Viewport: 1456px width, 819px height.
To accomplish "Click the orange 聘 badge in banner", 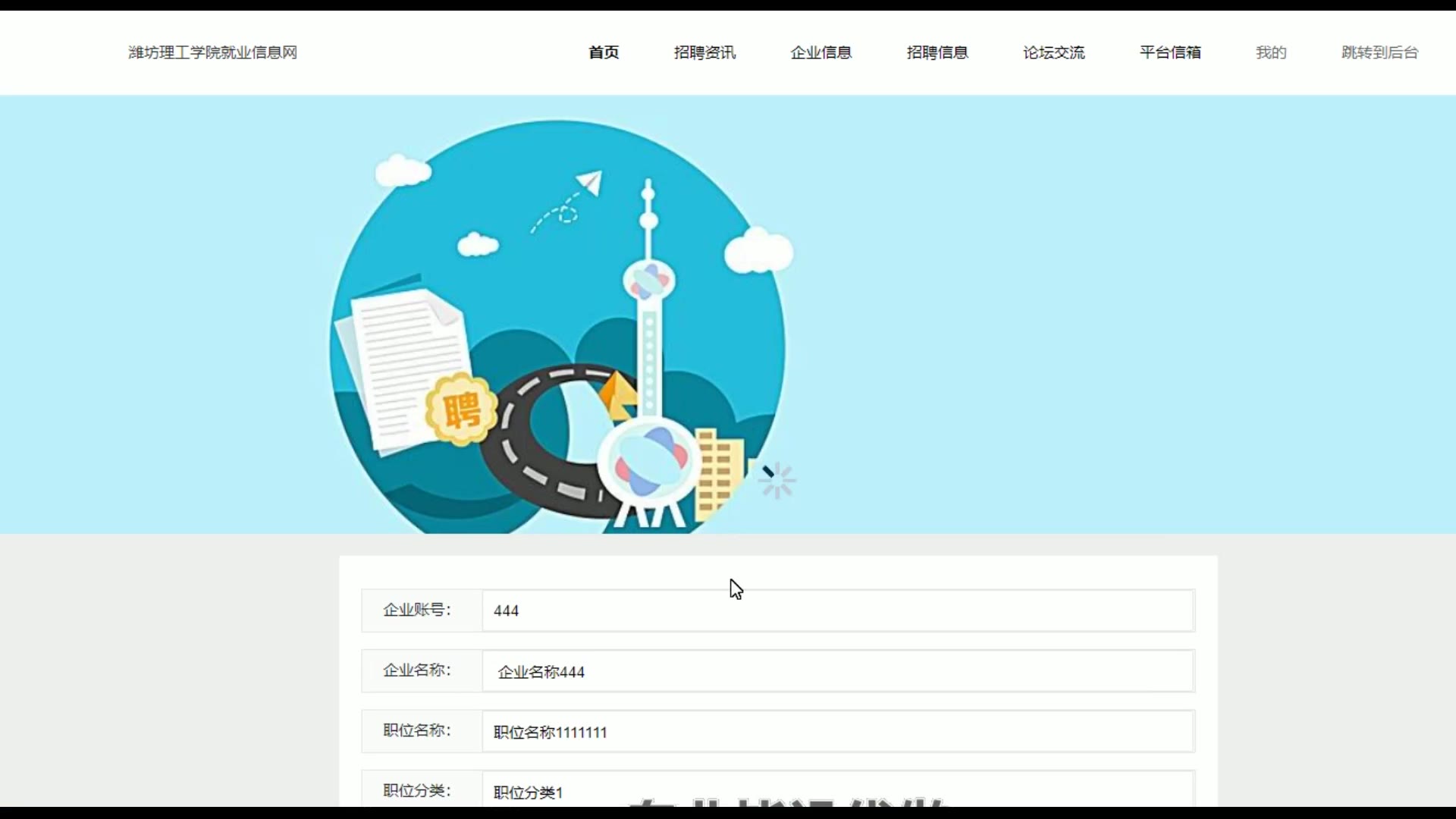I will pos(461,410).
